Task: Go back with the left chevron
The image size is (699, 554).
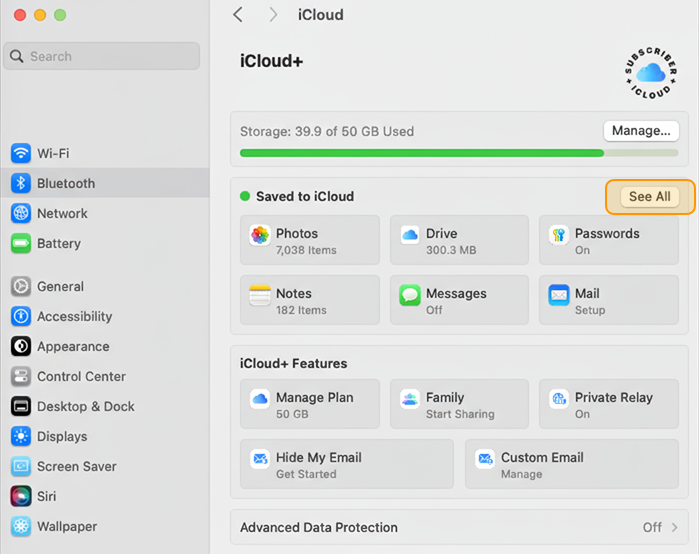Action: [x=238, y=15]
